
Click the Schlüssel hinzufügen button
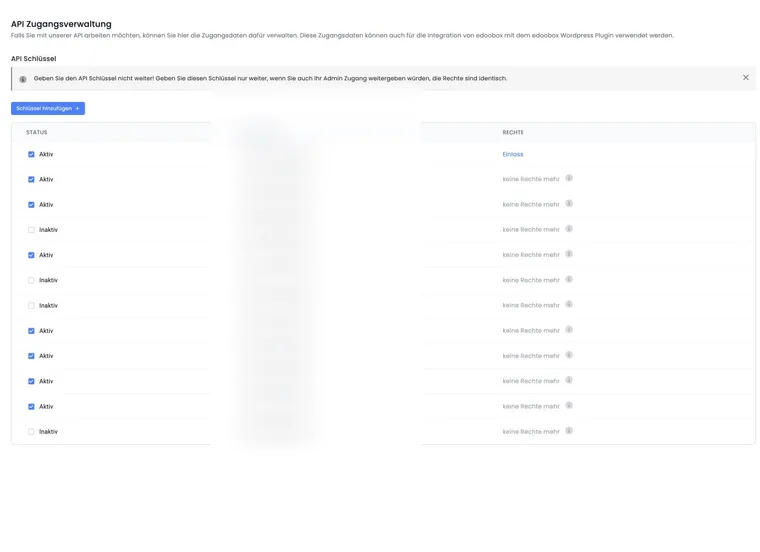[48, 109]
